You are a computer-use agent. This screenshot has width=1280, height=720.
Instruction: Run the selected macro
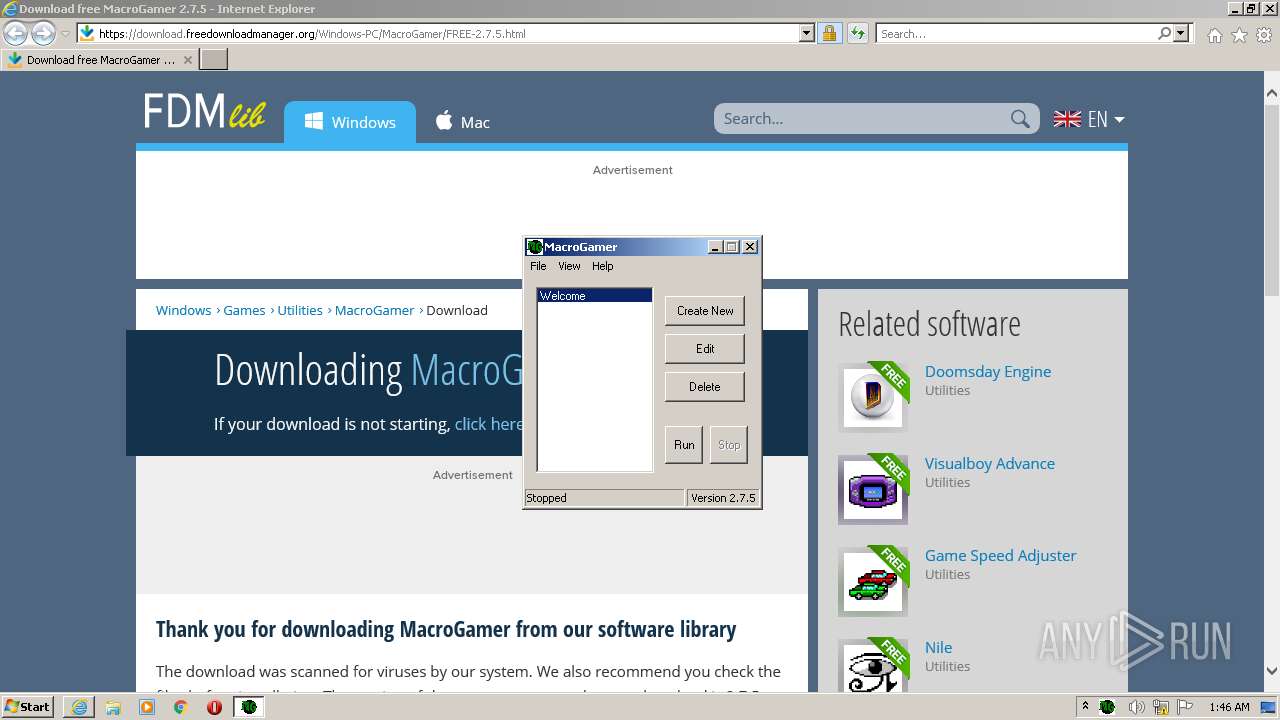tap(684, 445)
